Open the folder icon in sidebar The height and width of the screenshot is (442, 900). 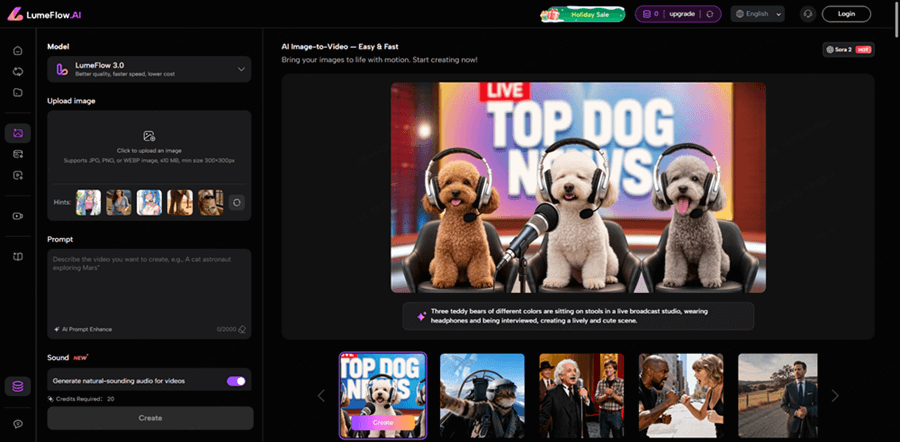17,93
